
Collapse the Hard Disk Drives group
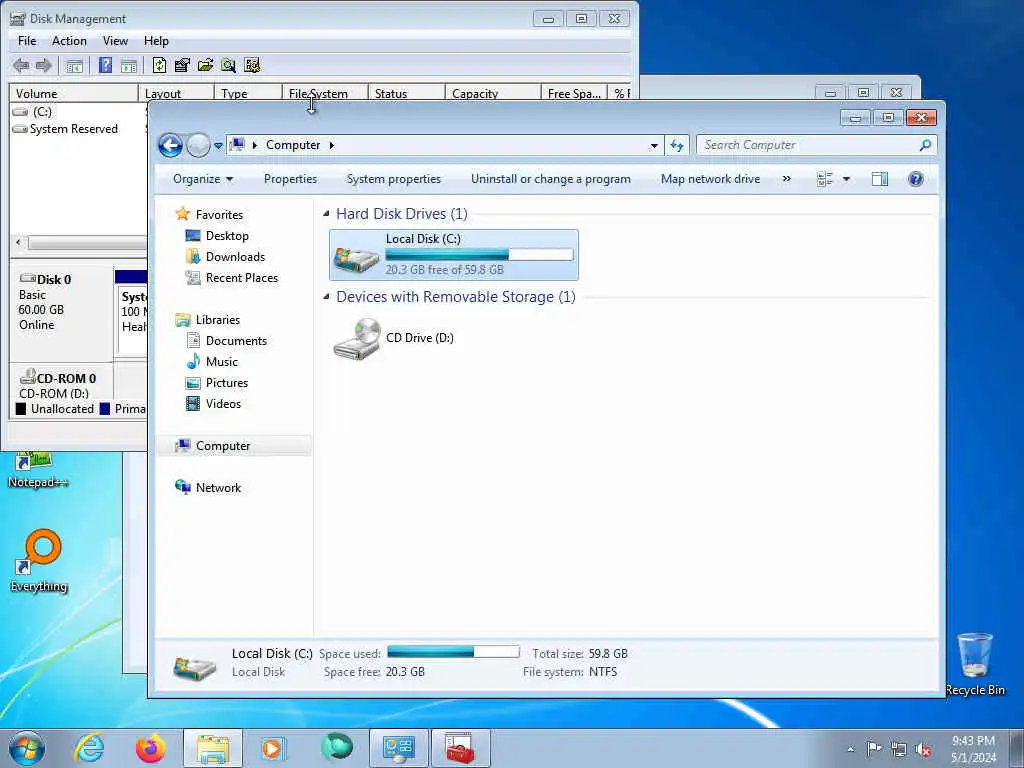point(327,214)
